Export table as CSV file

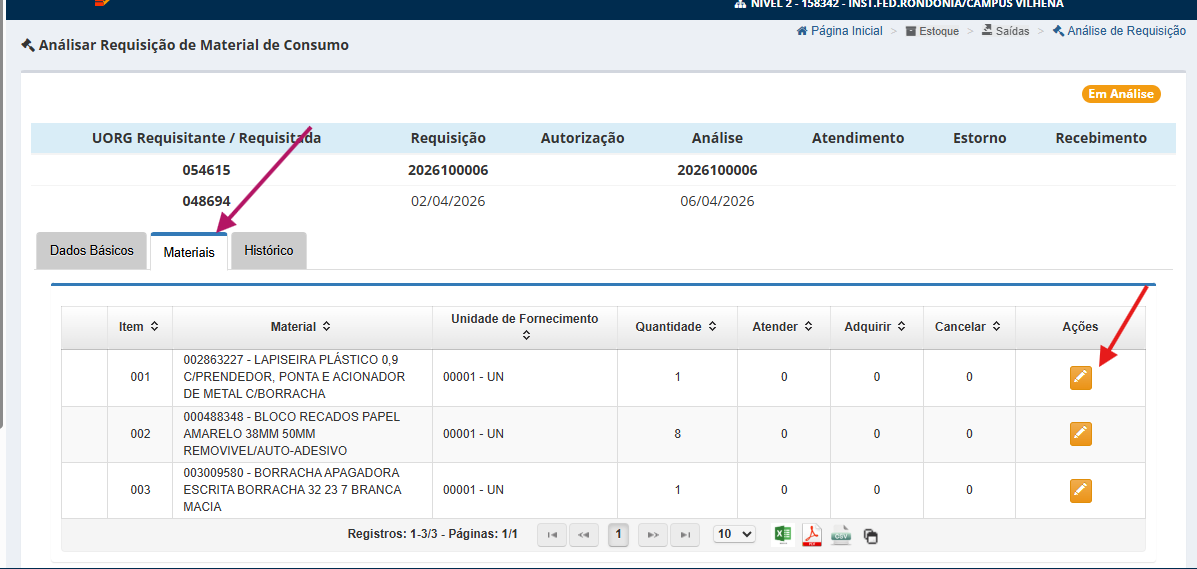841,535
